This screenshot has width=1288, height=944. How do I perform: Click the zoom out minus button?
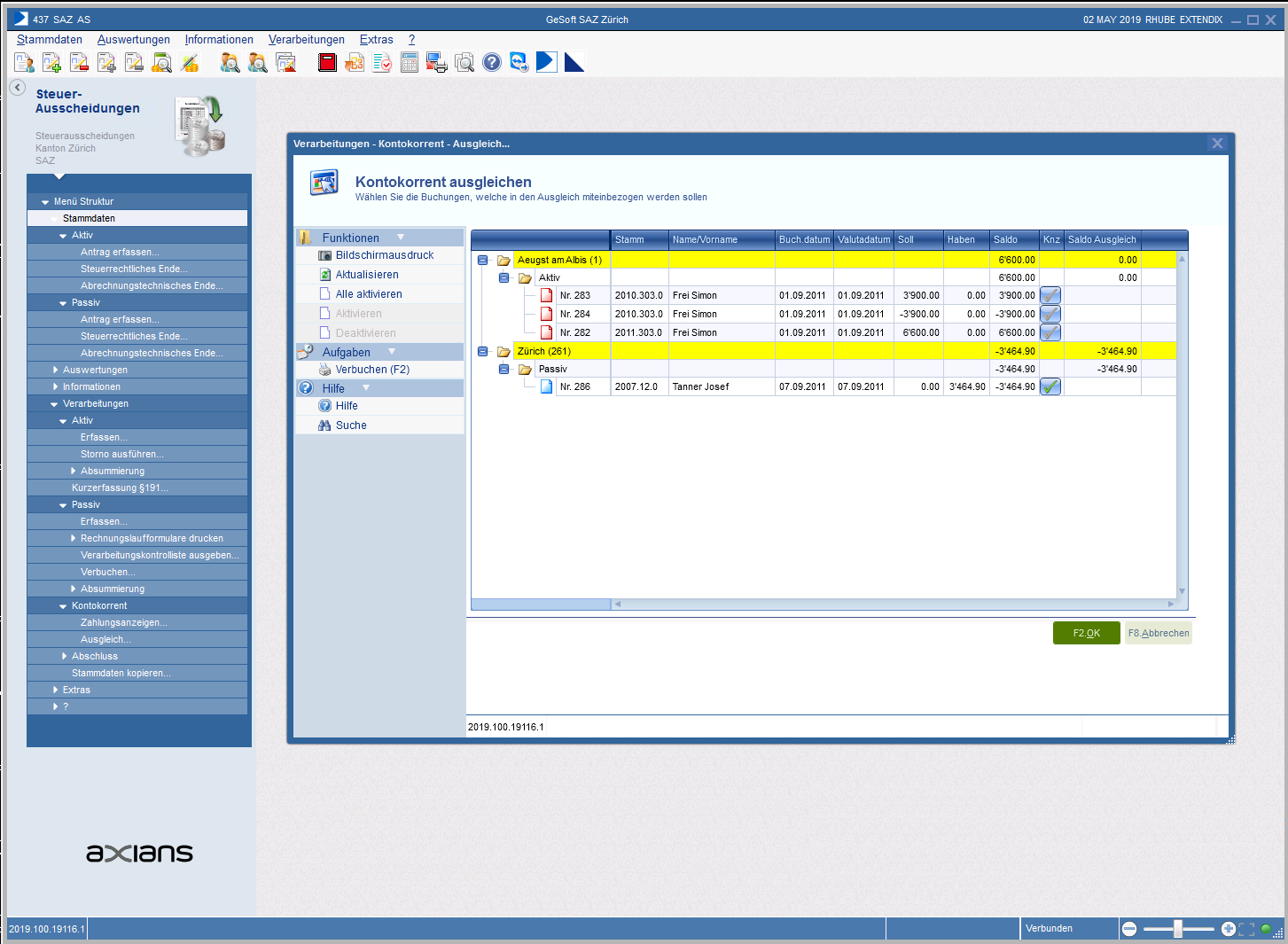coord(1129,929)
